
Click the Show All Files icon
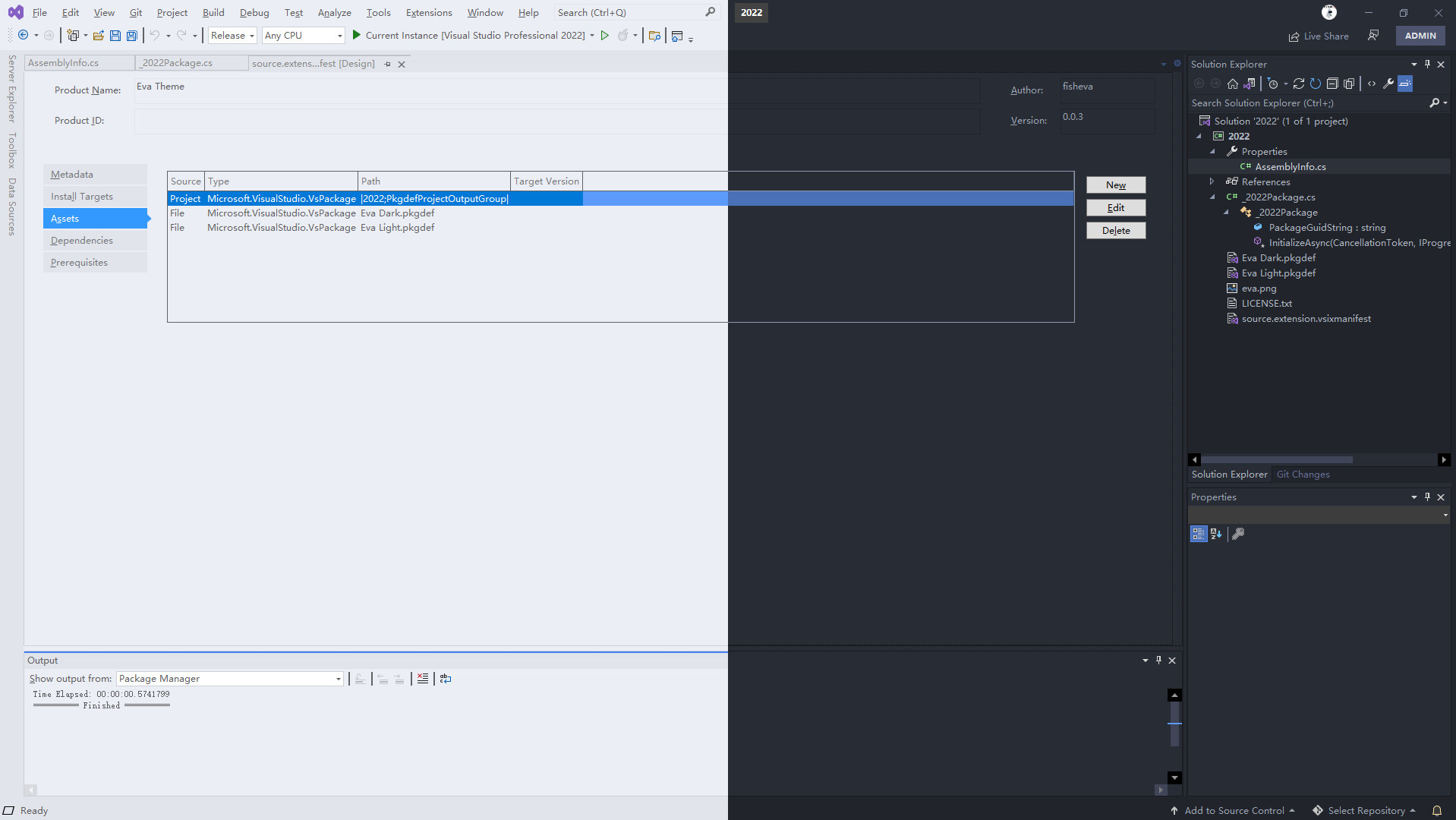coord(1349,84)
